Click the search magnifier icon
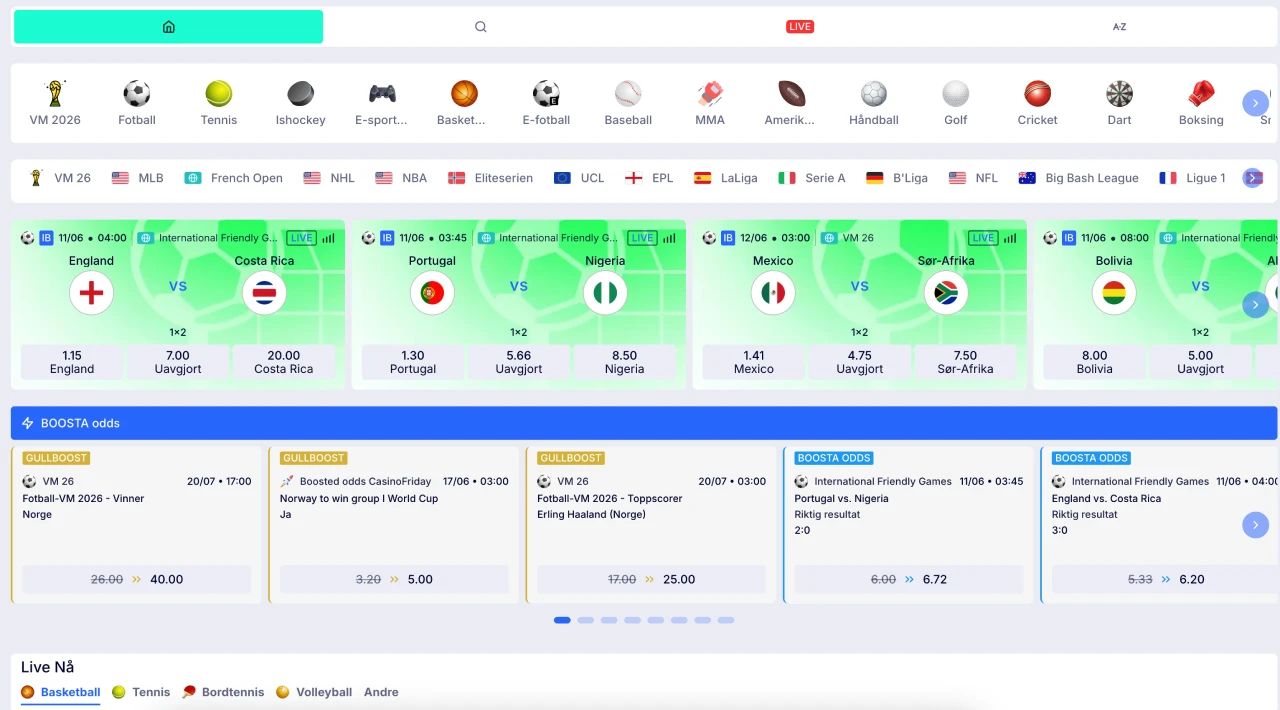The width and height of the screenshot is (1280, 710). point(481,27)
